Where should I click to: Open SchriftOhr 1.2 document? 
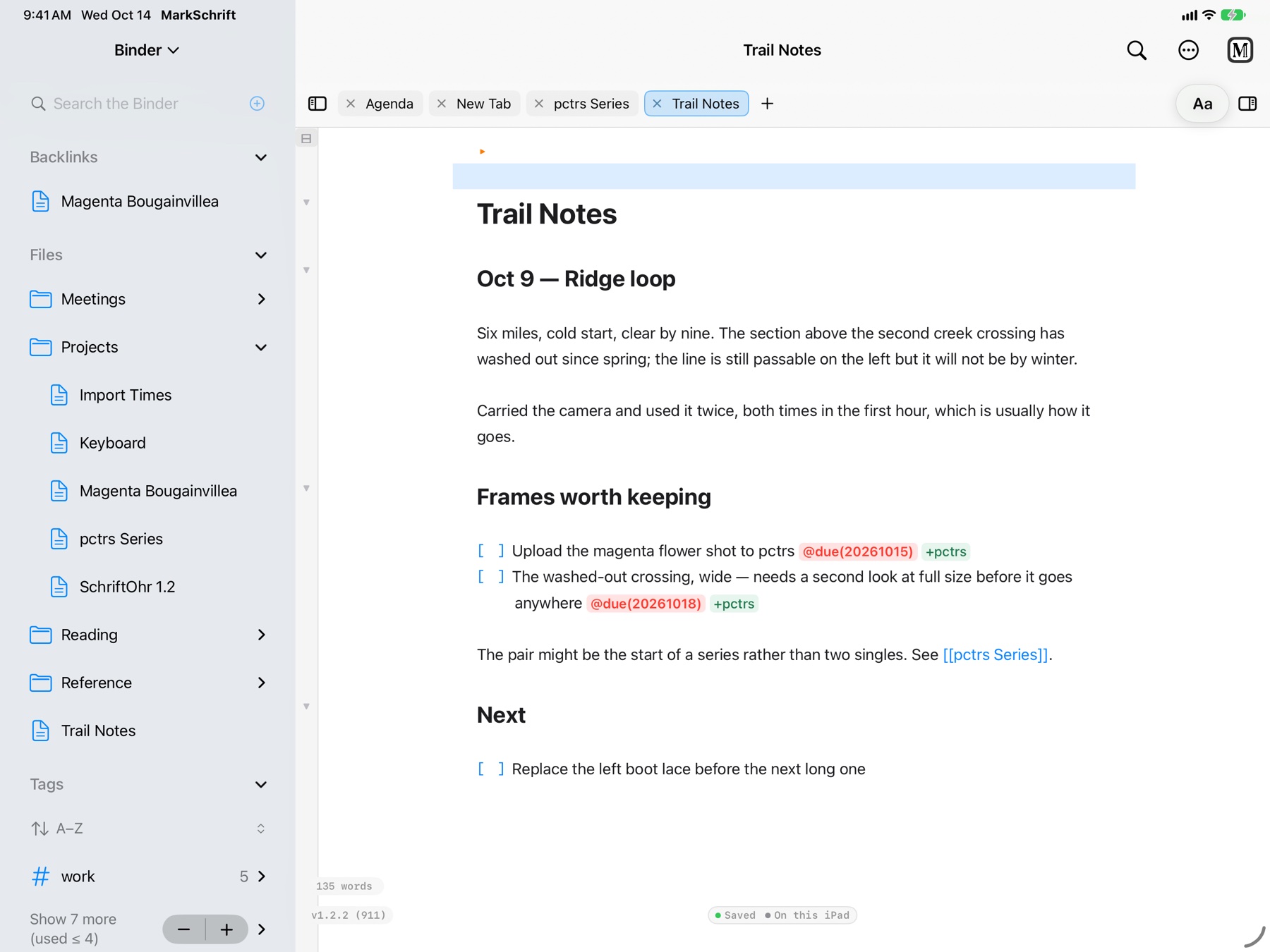[127, 587]
